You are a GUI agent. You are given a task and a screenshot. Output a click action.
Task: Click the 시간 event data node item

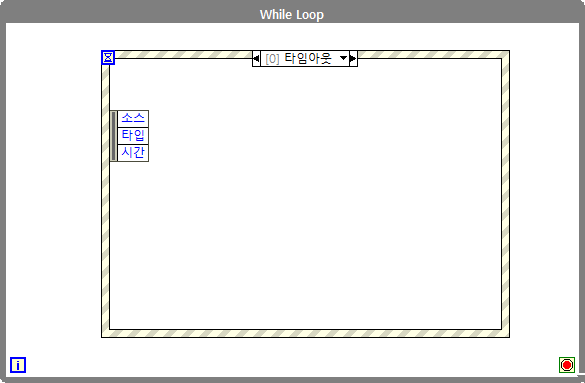tap(133, 153)
